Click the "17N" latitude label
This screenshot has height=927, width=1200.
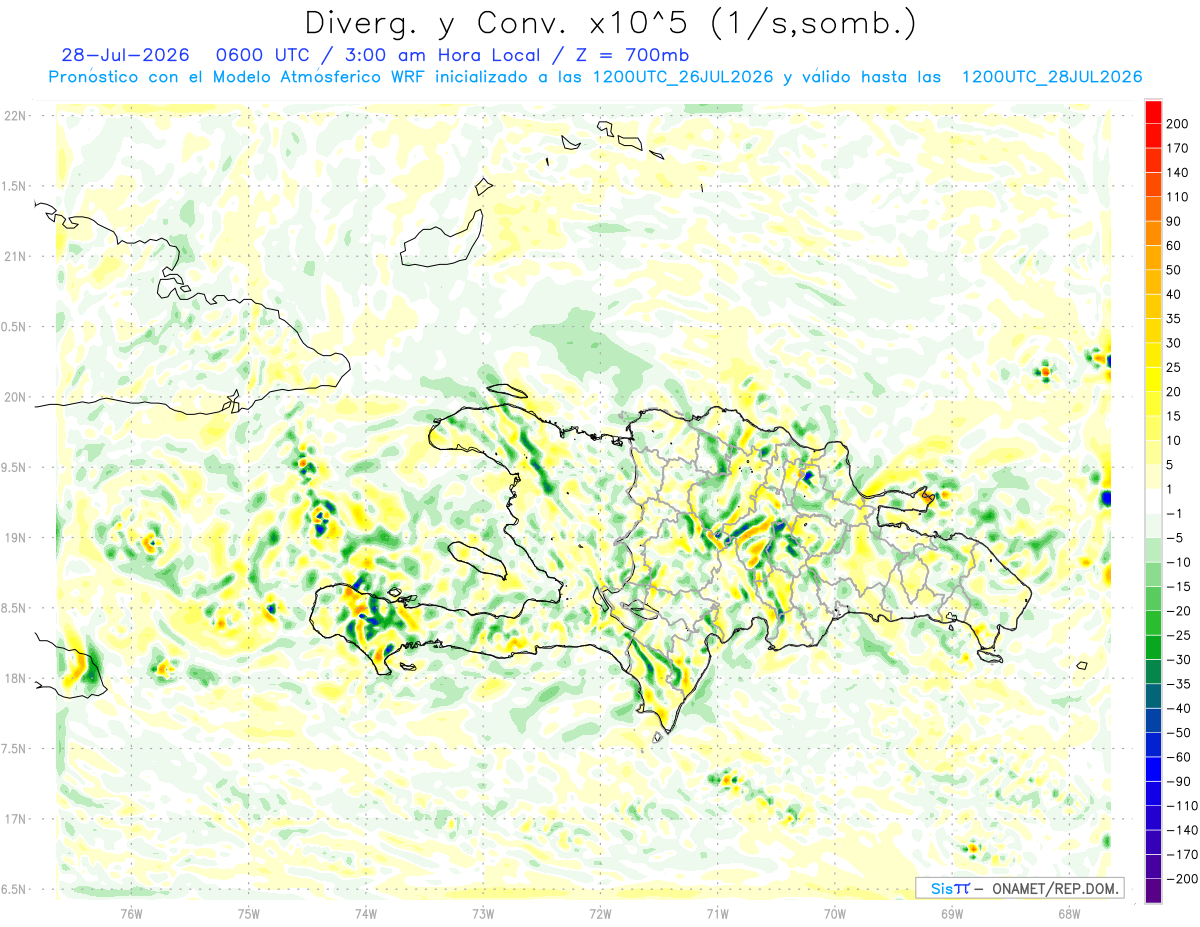pos(15,820)
